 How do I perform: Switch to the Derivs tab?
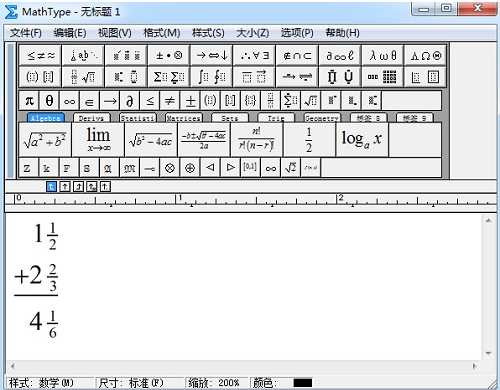click(91, 118)
